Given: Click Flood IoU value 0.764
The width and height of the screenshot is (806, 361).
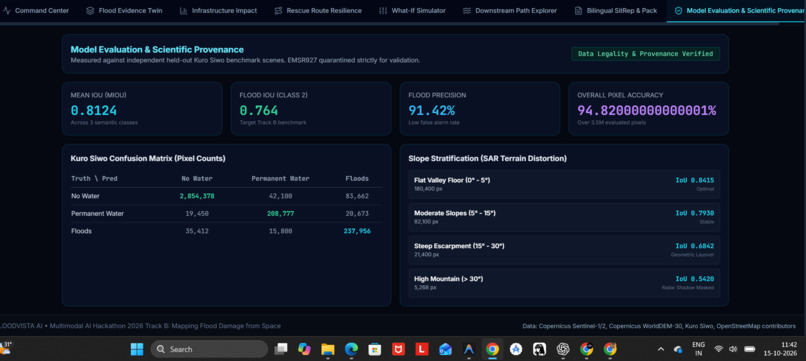Looking at the screenshot, I should click(x=259, y=110).
